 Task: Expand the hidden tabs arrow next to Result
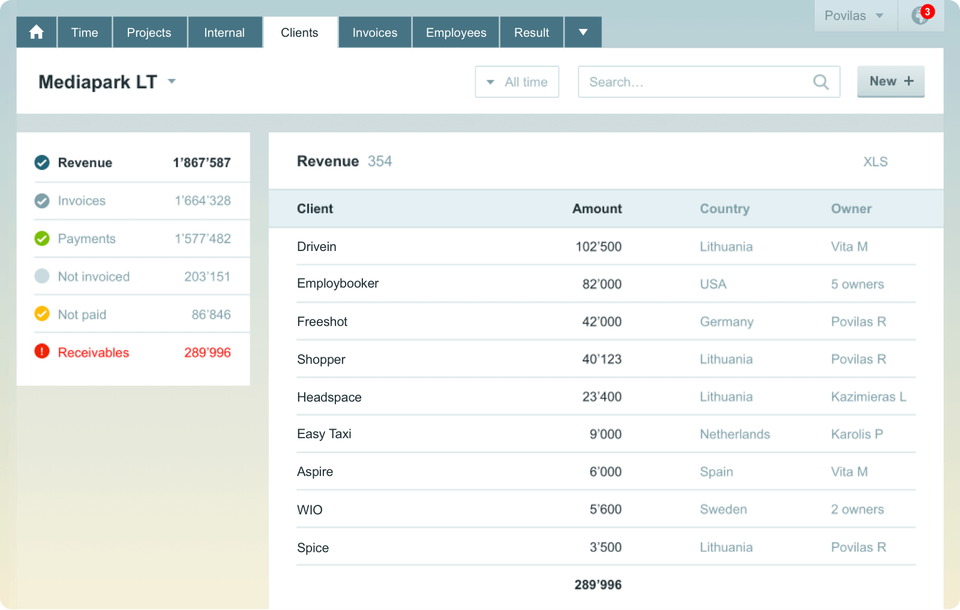tap(583, 31)
